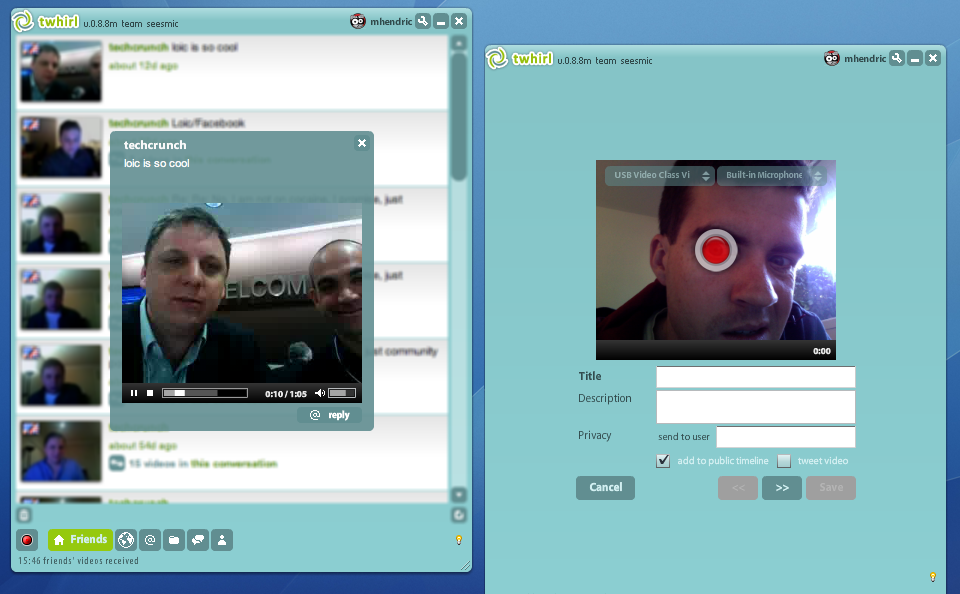Open settings wrench in right twhirl window

point(897,58)
